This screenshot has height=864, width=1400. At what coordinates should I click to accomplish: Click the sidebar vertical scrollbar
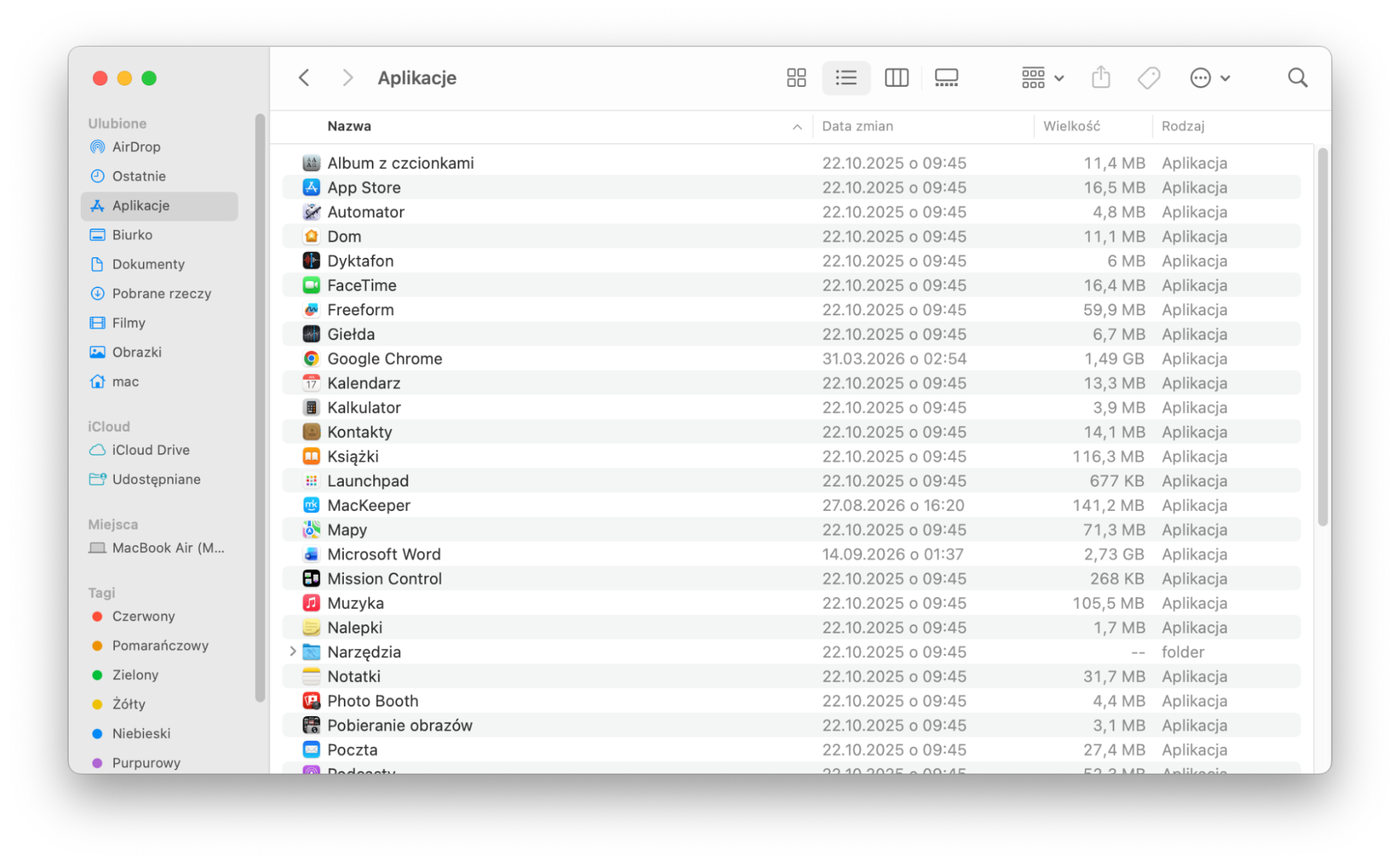point(261,408)
